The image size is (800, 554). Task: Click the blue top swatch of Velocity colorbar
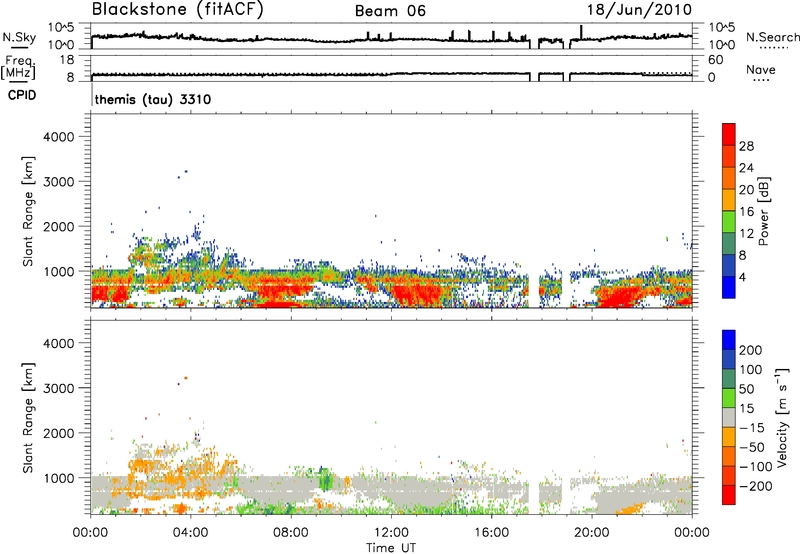pos(729,340)
